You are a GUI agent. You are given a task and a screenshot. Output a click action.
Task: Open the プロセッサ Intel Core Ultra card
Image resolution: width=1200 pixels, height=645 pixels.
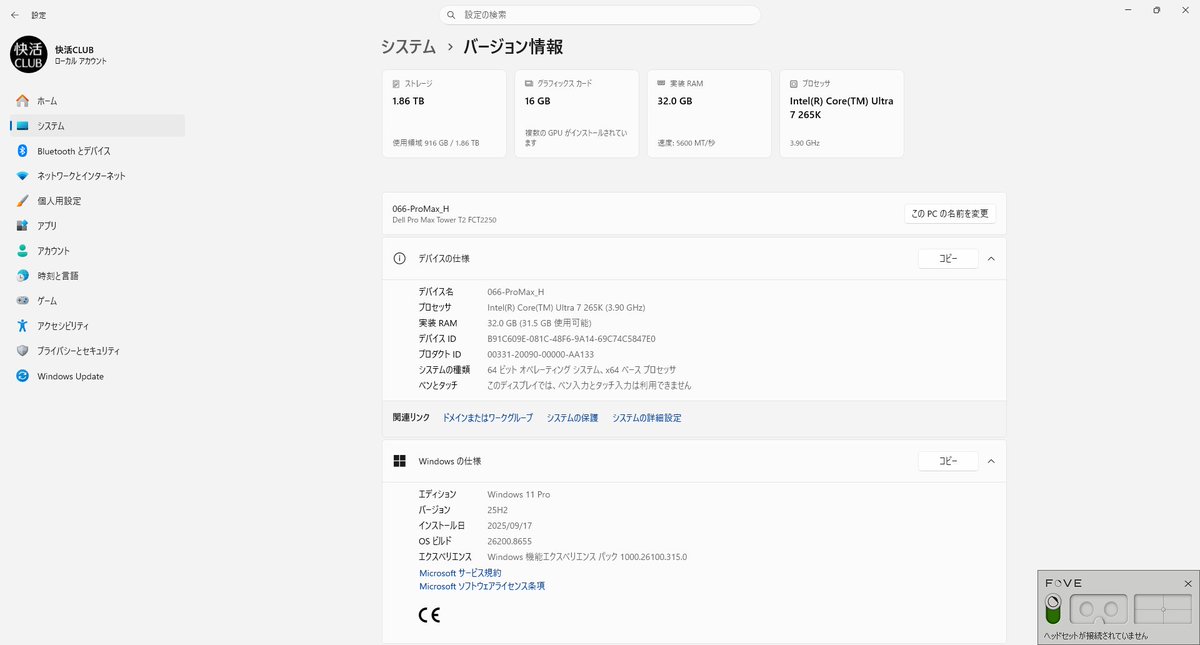click(842, 113)
